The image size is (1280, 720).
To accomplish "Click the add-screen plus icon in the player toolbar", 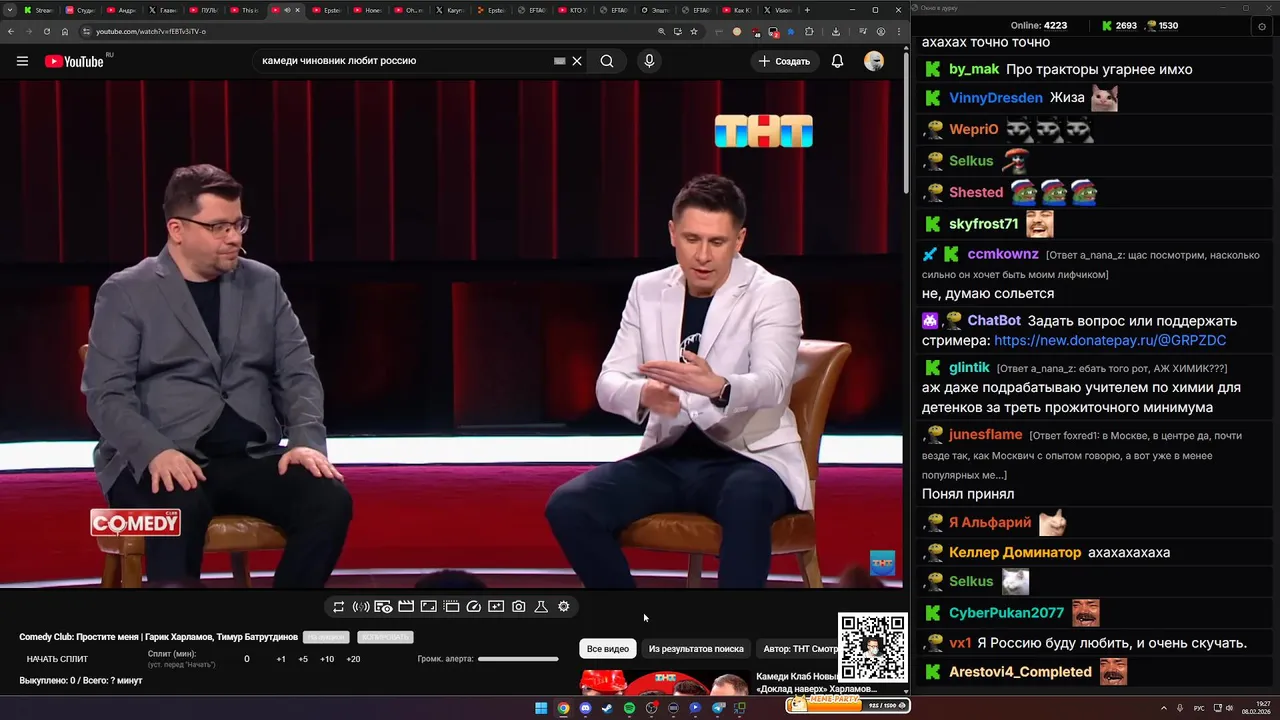I will pyautogui.click(x=496, y=607).
